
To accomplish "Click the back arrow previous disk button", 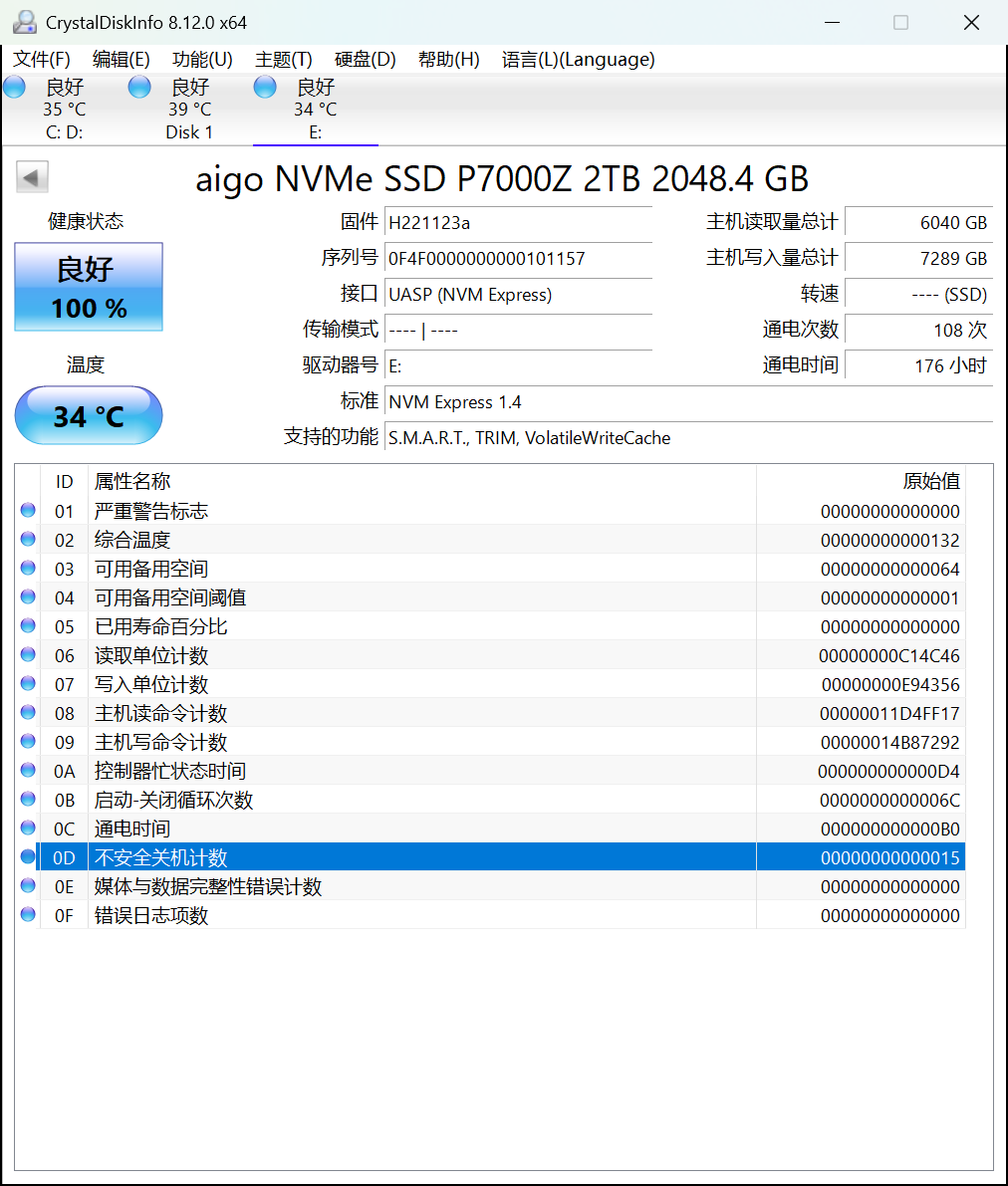I will (x=32, y=178).
